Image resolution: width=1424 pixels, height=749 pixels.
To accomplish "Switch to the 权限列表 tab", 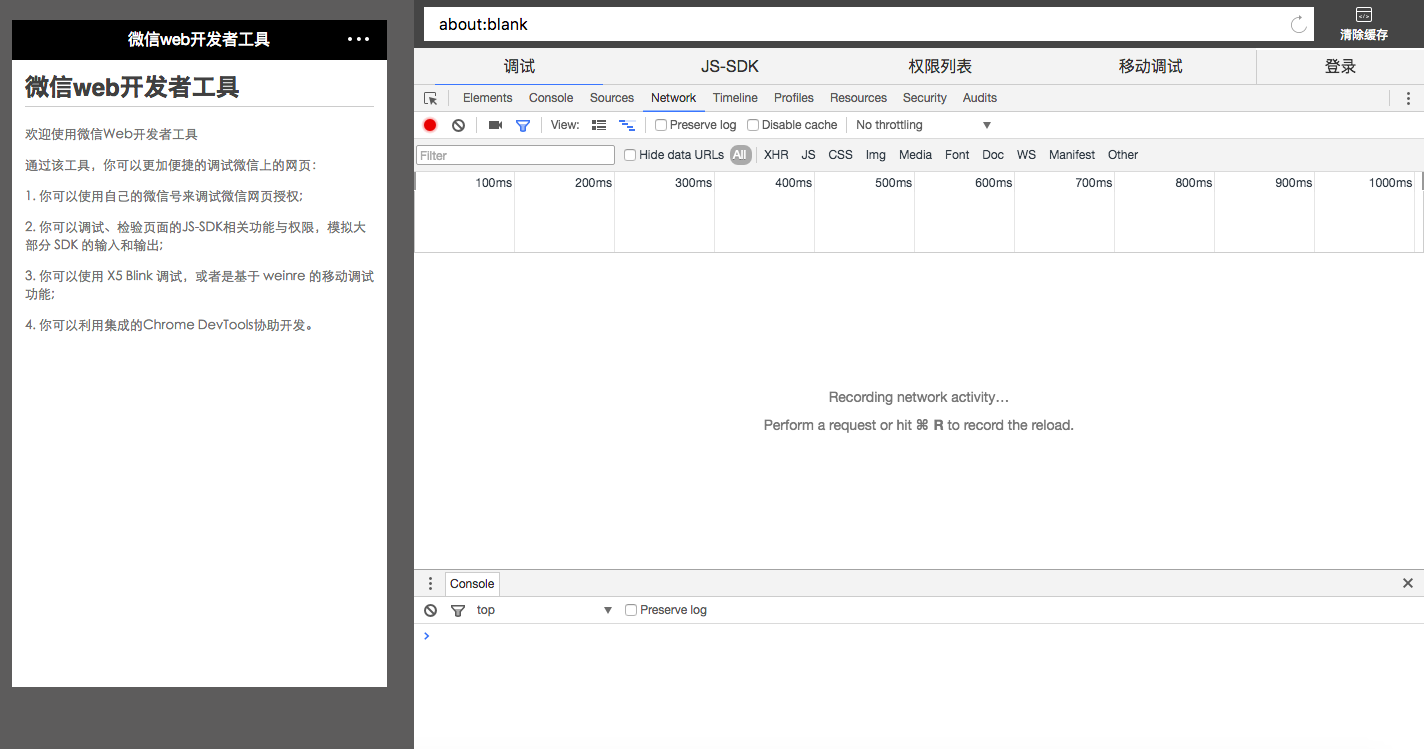I will pos(940,66).
